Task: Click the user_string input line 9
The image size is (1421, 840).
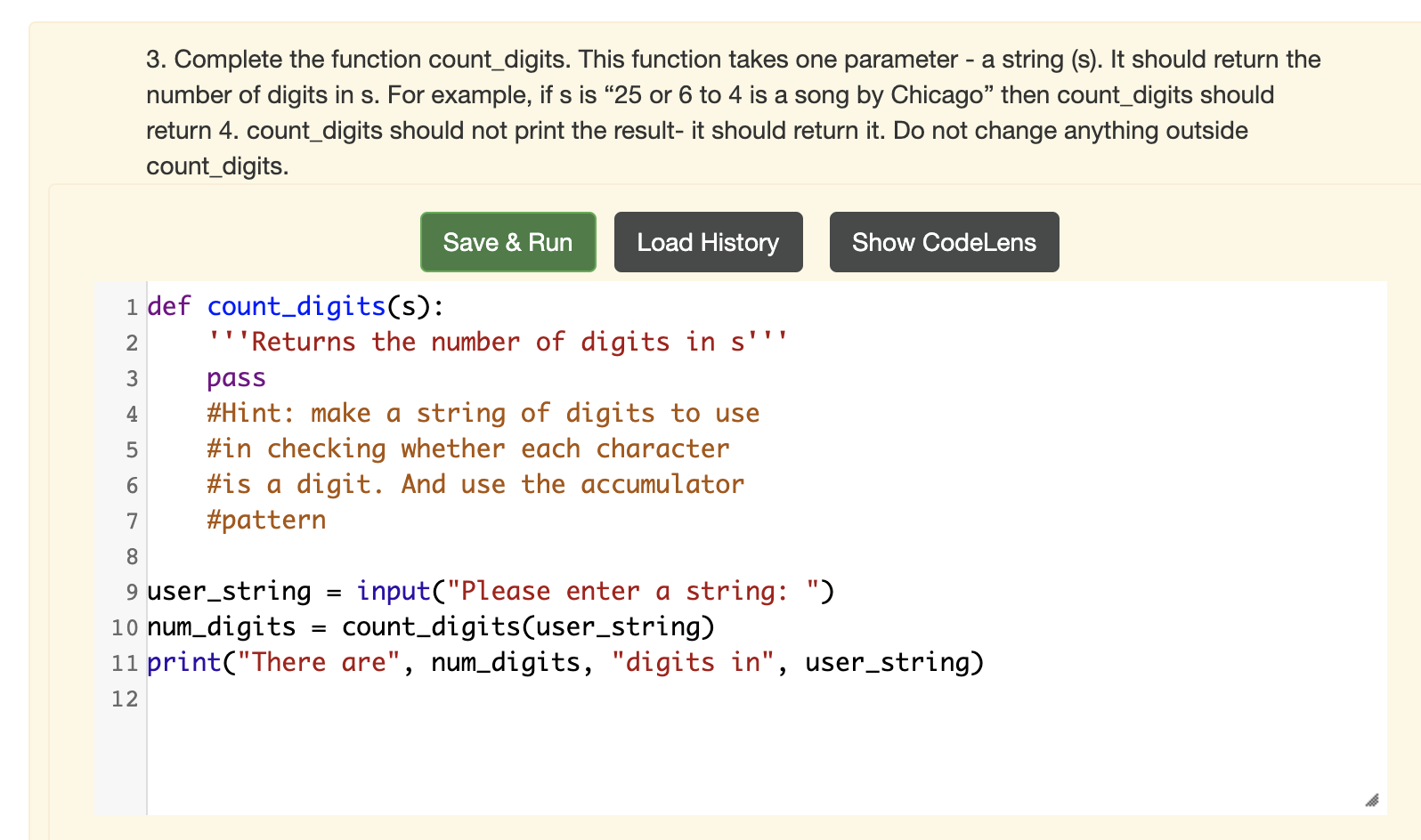Action: [x=491, y=591]
